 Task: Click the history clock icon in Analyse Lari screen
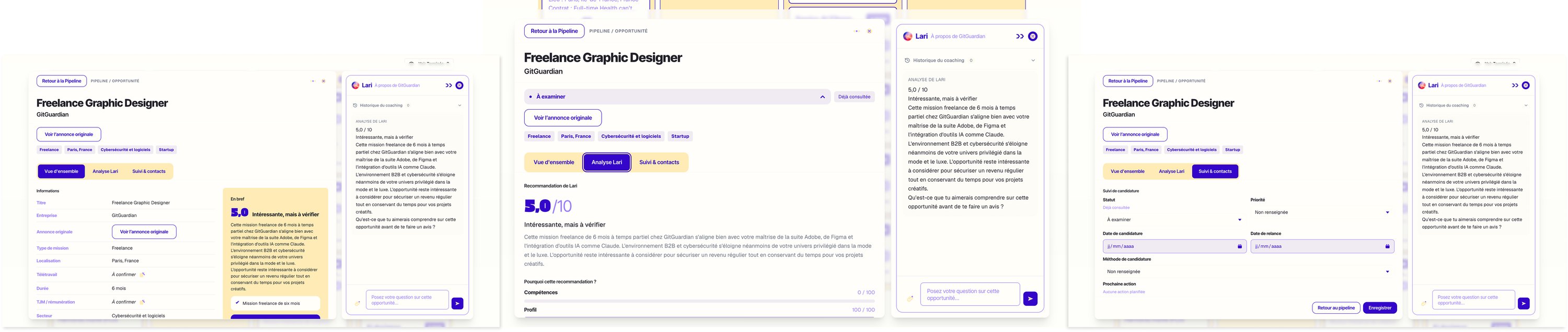coord(907,60)
